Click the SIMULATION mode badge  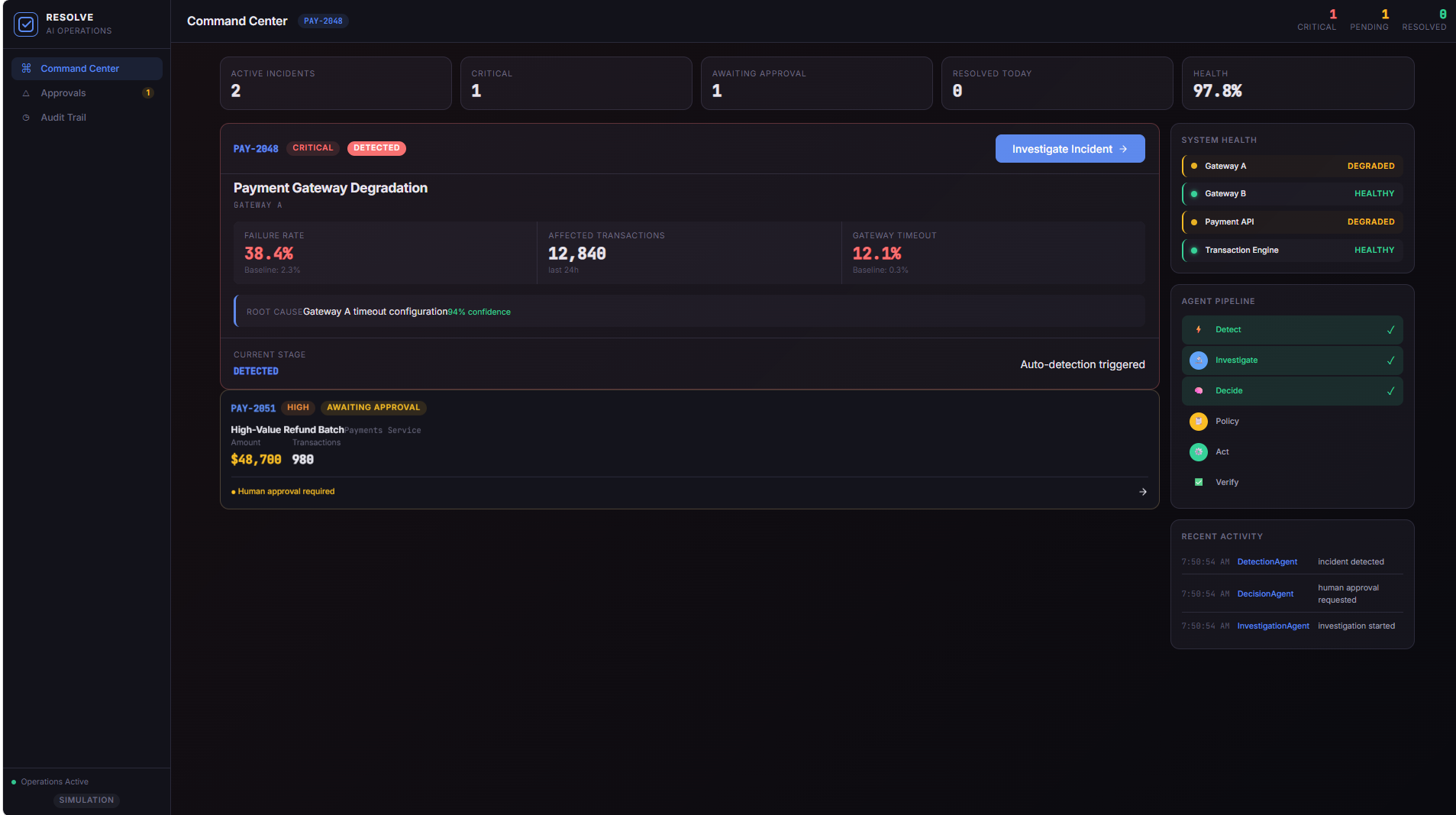coord(86,800)
